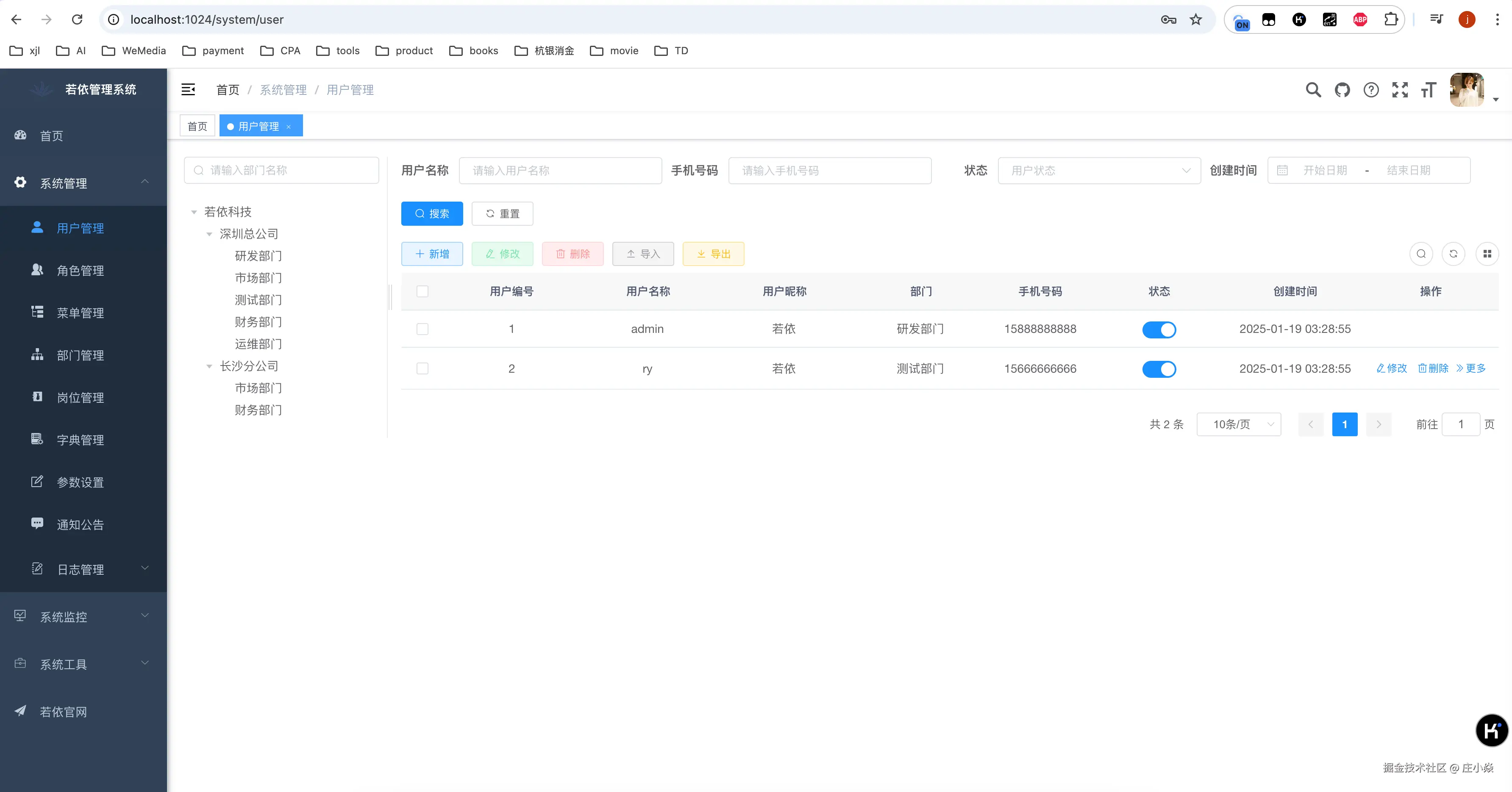Image resolution: width=1512 pixels, height=792 pixels.
Task: Tick the select-all header checkbox
Action: pos(422,291)
